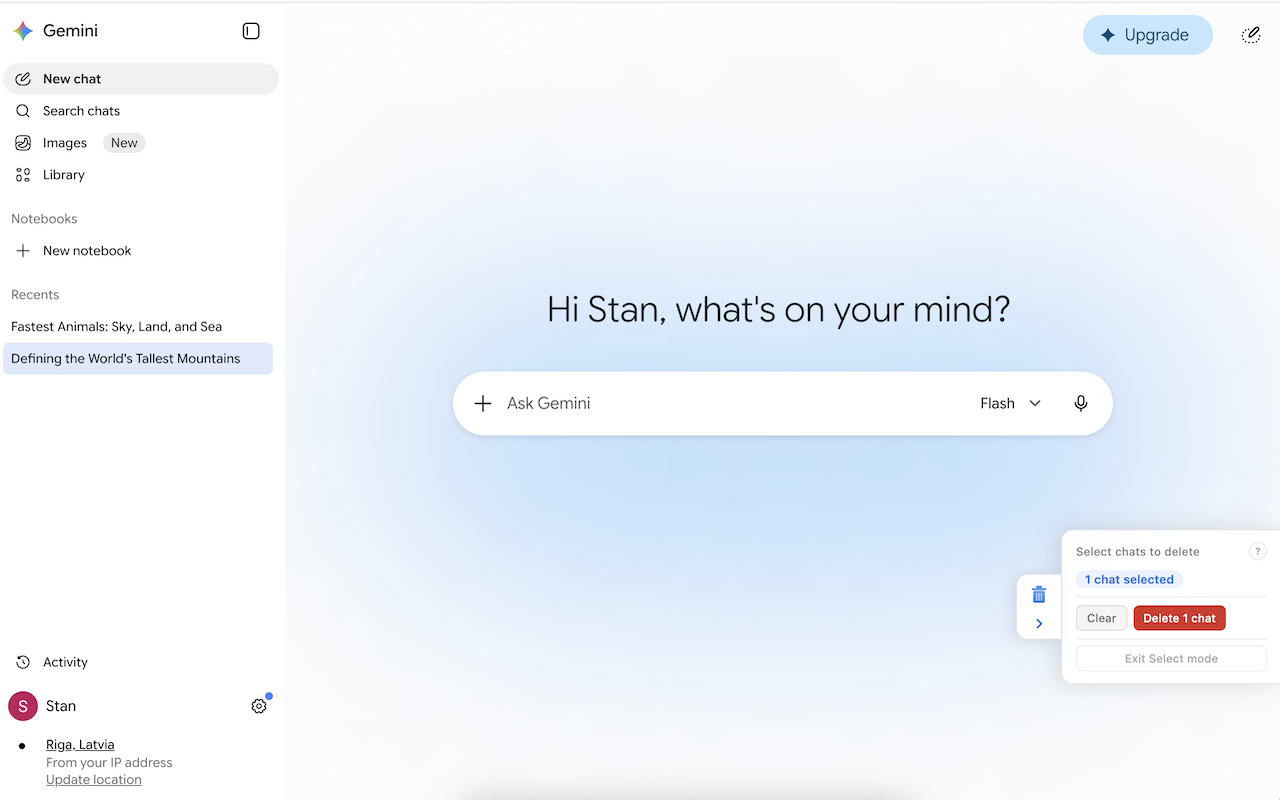
Task: Click the Gemini logo star icon
Action: [x=23, y=31]
